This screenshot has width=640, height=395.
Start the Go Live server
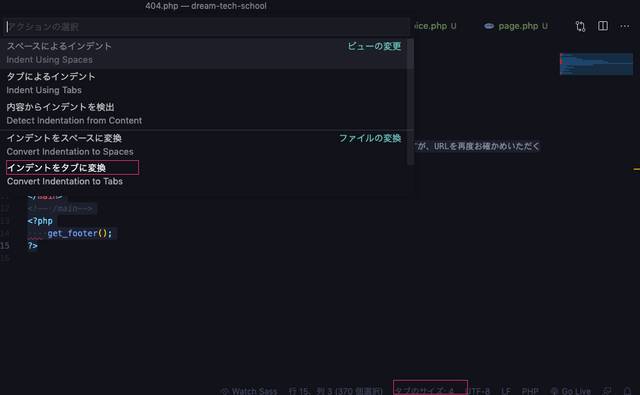(x=571, y=391)
